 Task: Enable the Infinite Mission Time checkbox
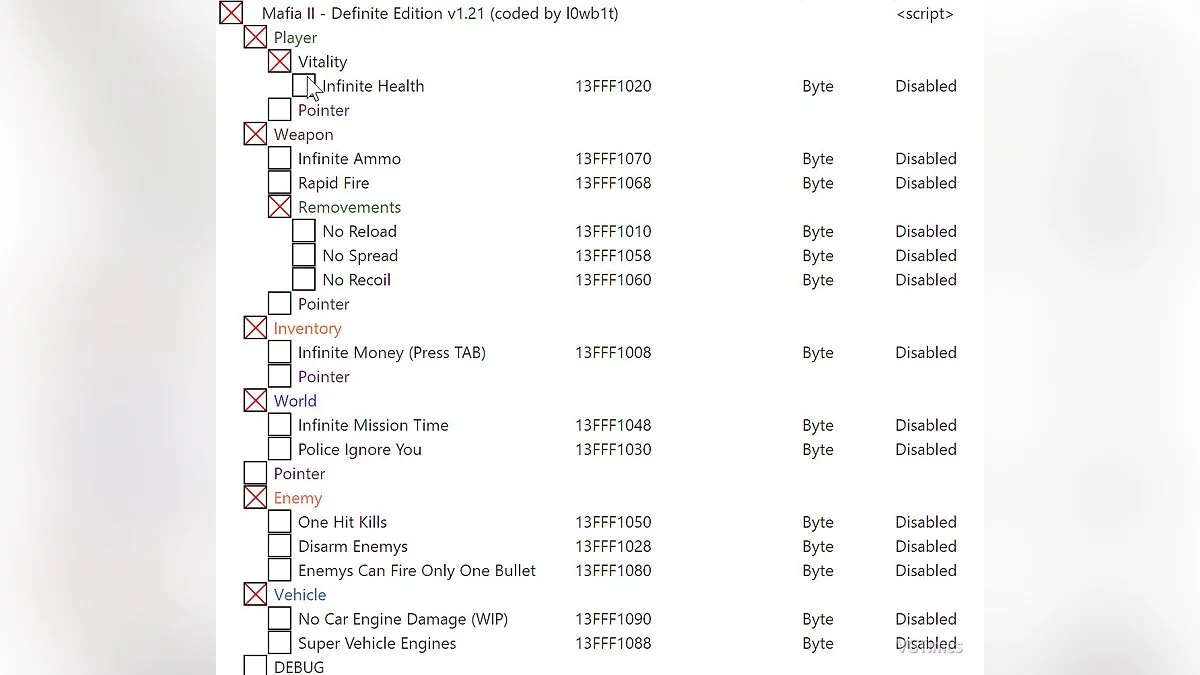(x=280, y=425)
